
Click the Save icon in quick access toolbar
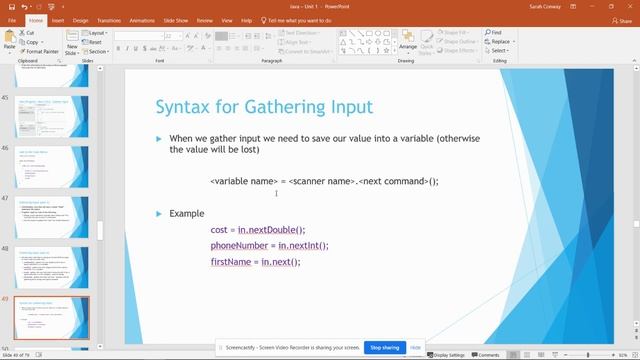pos(11,7)
